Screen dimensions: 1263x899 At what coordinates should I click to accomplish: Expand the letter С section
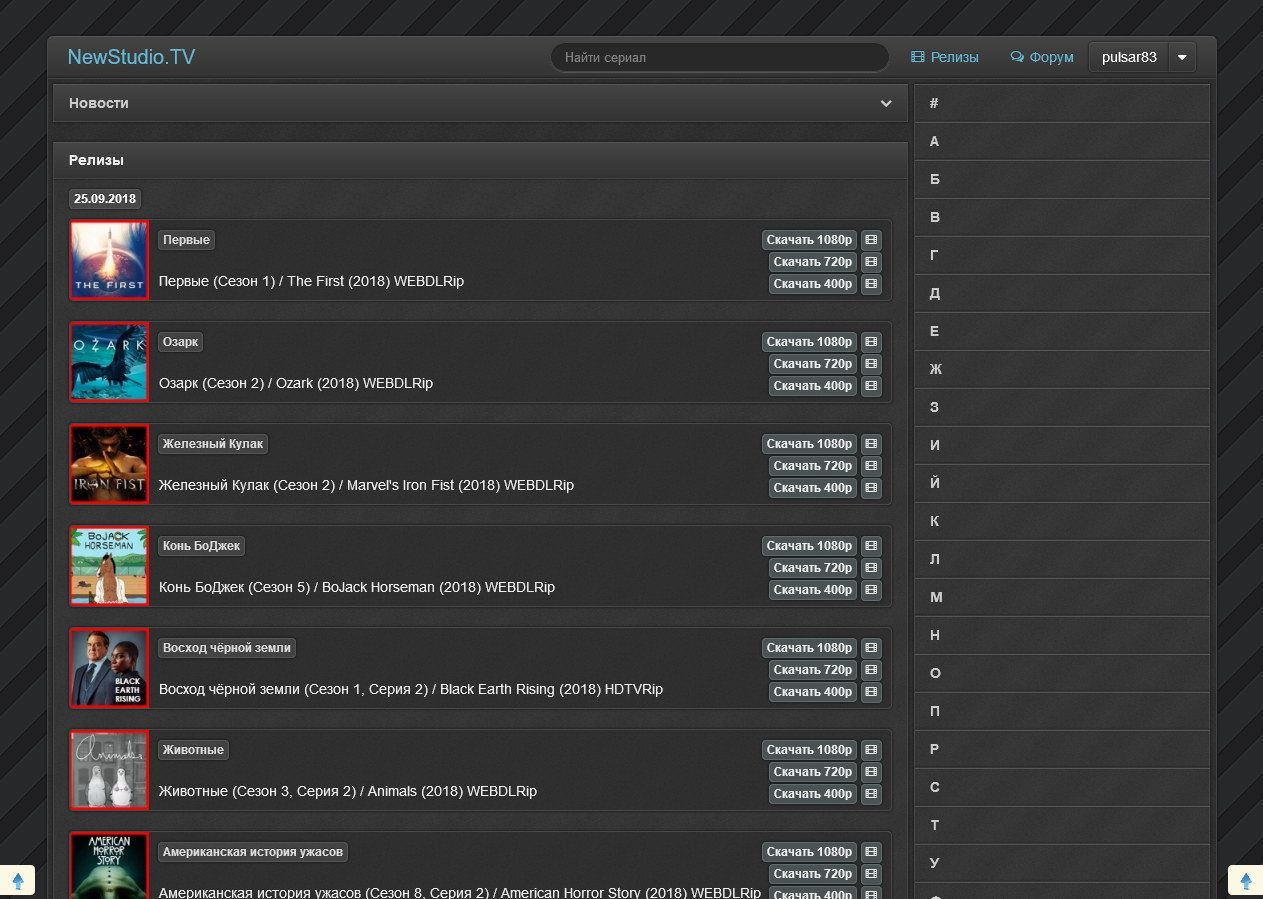pos(1062,788)
